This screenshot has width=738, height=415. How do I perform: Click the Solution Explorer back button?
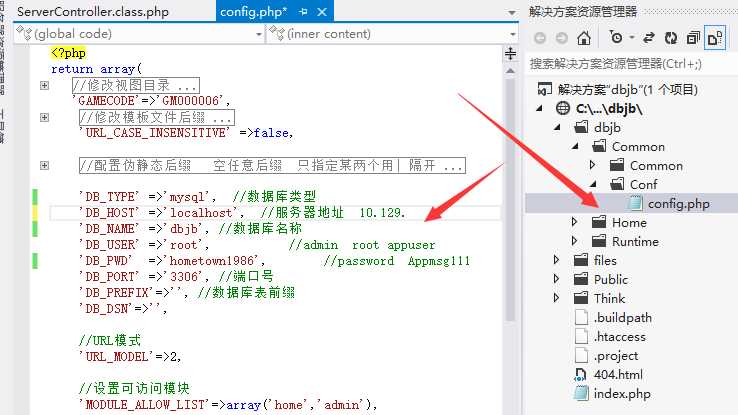[x=540, y=38]
